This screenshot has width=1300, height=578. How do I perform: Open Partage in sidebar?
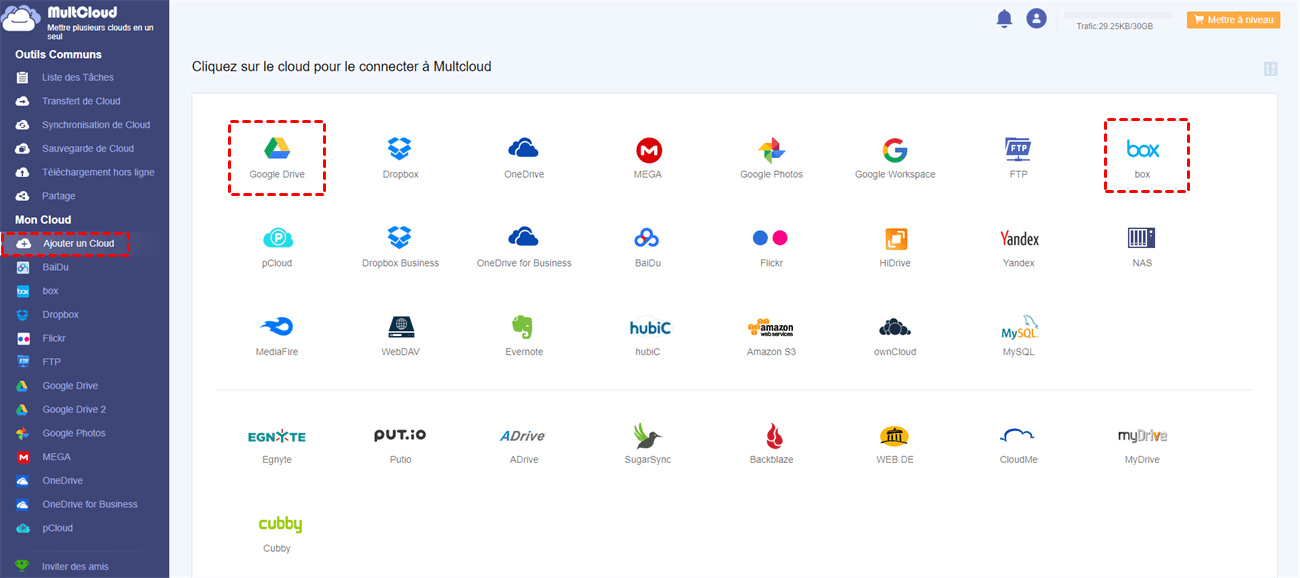tap(58, 196)
